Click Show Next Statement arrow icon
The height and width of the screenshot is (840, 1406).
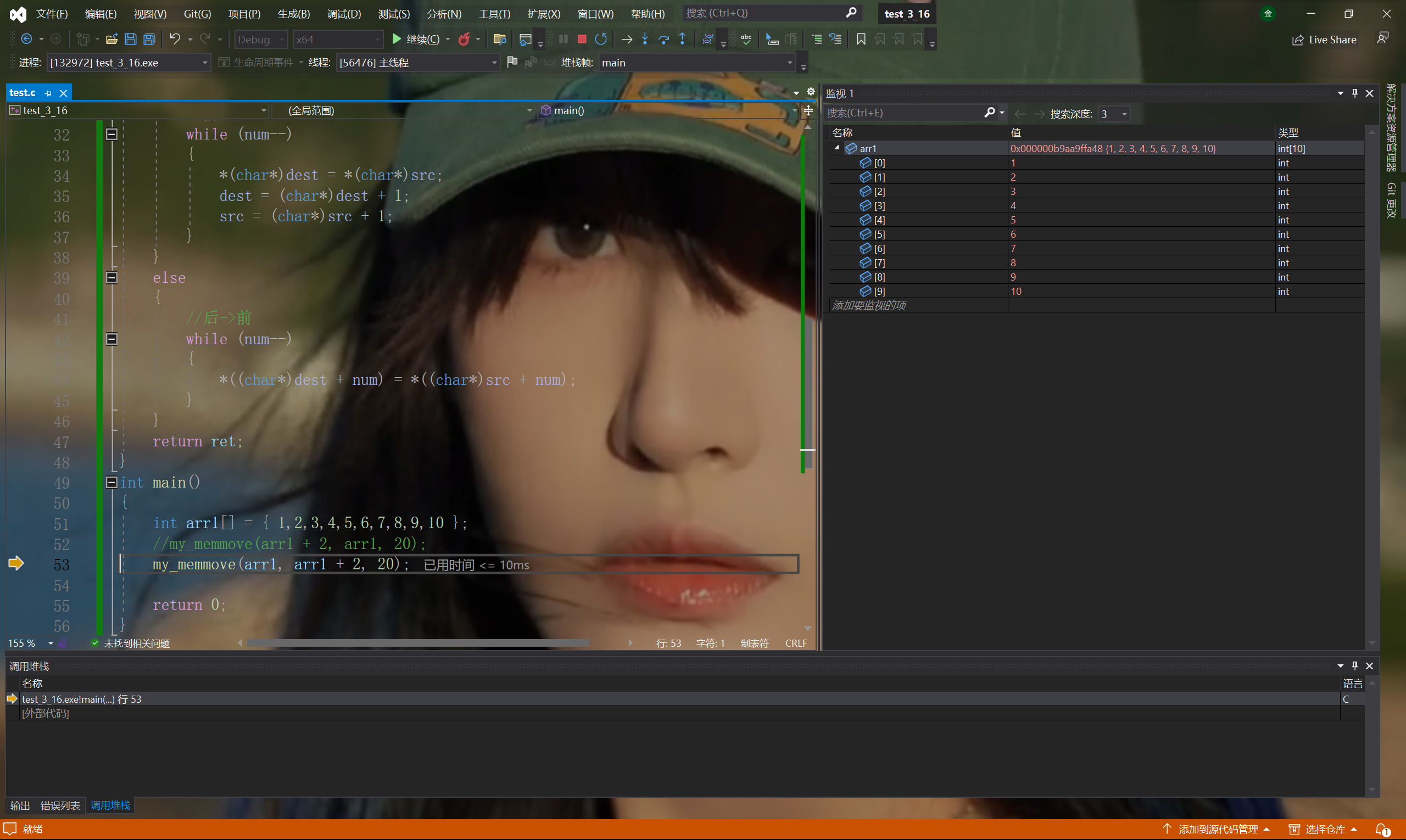pos(626,39)
